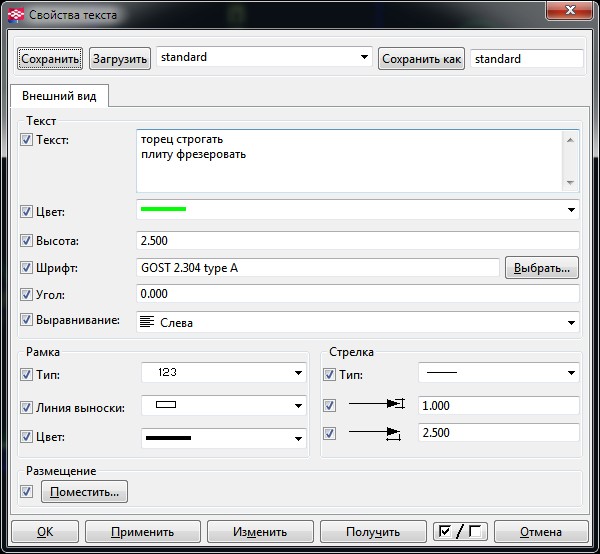The height and width of the screenshot is (554, 600).
Task: Toggle the Линия выноски checkbox
Action: (x=26, y=407)
